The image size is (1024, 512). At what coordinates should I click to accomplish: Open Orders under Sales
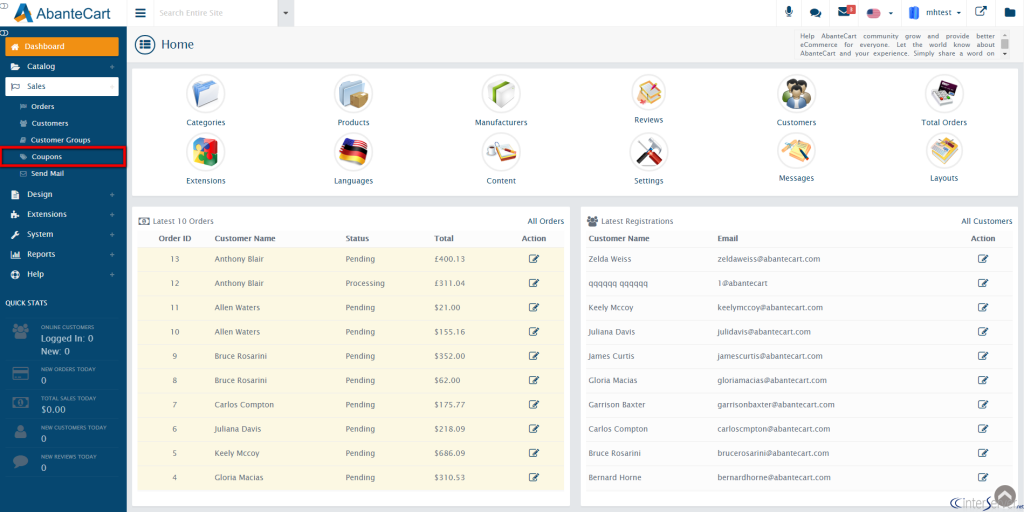42,106
